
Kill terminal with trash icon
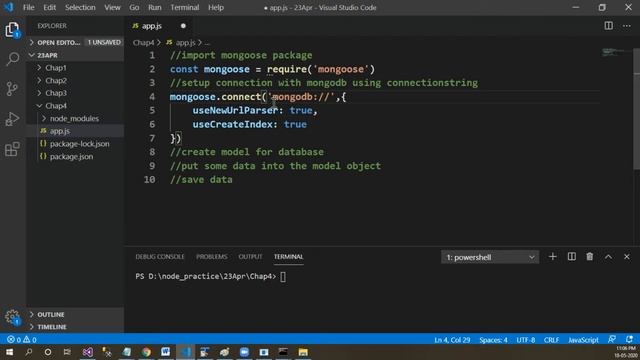coord(589,257)
